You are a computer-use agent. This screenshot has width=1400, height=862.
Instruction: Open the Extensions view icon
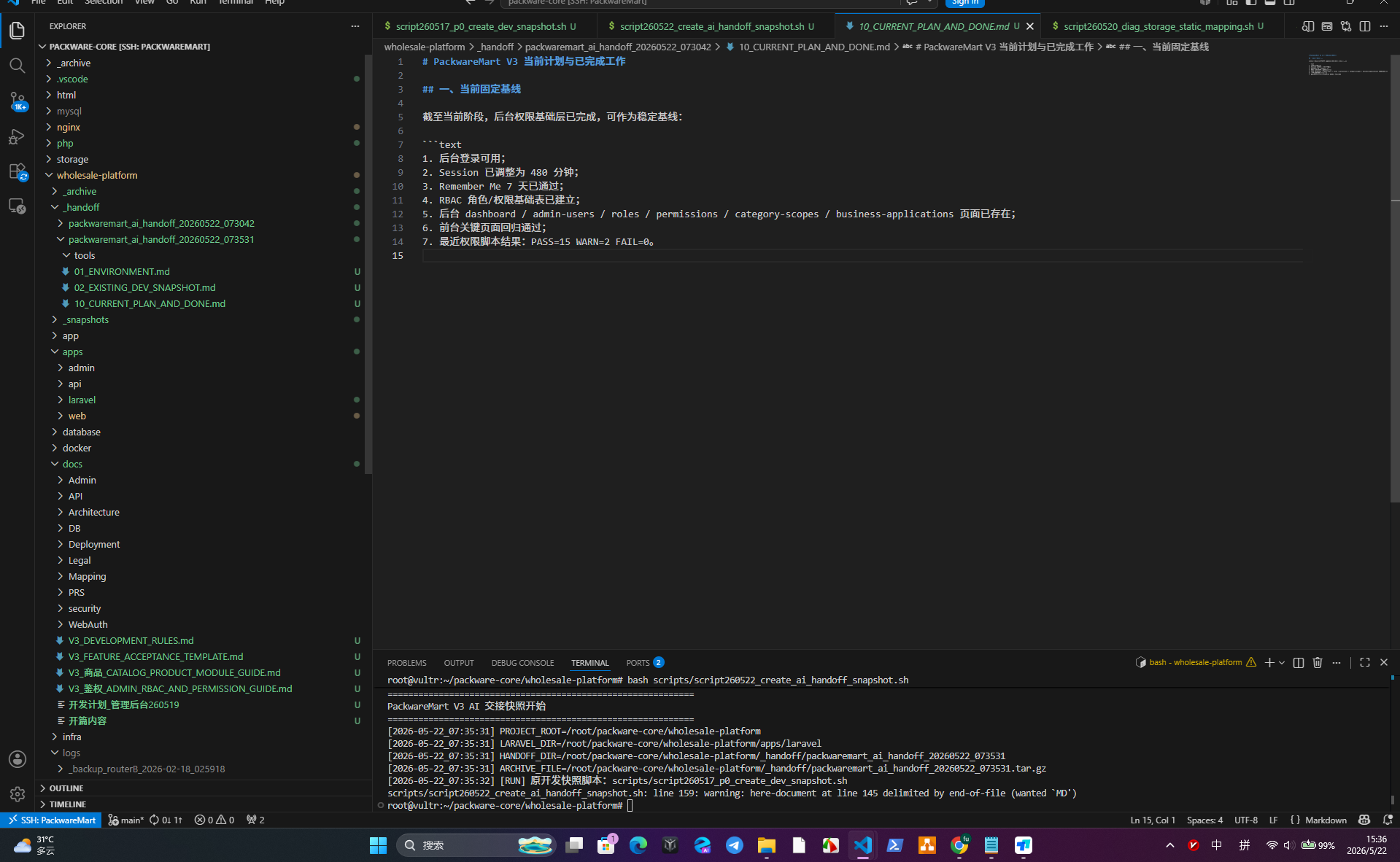[18, 171]
